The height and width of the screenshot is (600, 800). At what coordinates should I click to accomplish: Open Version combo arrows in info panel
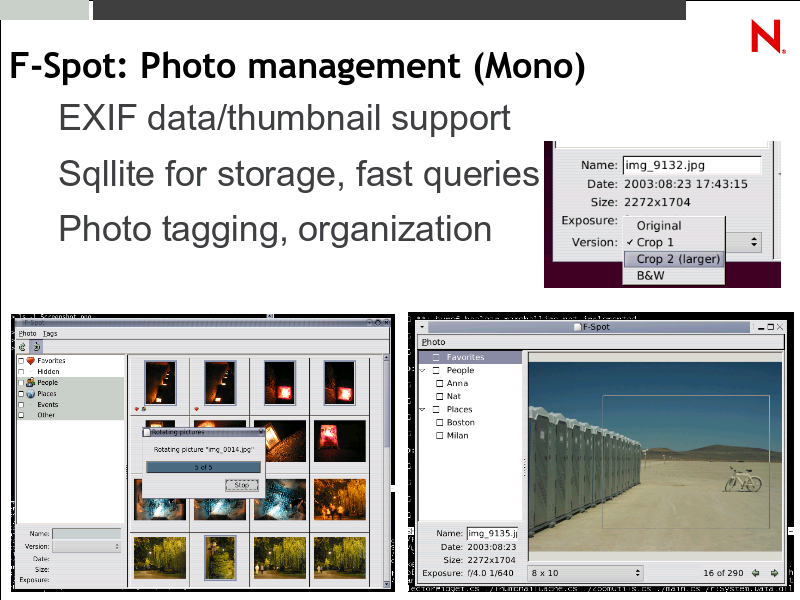click(754, 242)
